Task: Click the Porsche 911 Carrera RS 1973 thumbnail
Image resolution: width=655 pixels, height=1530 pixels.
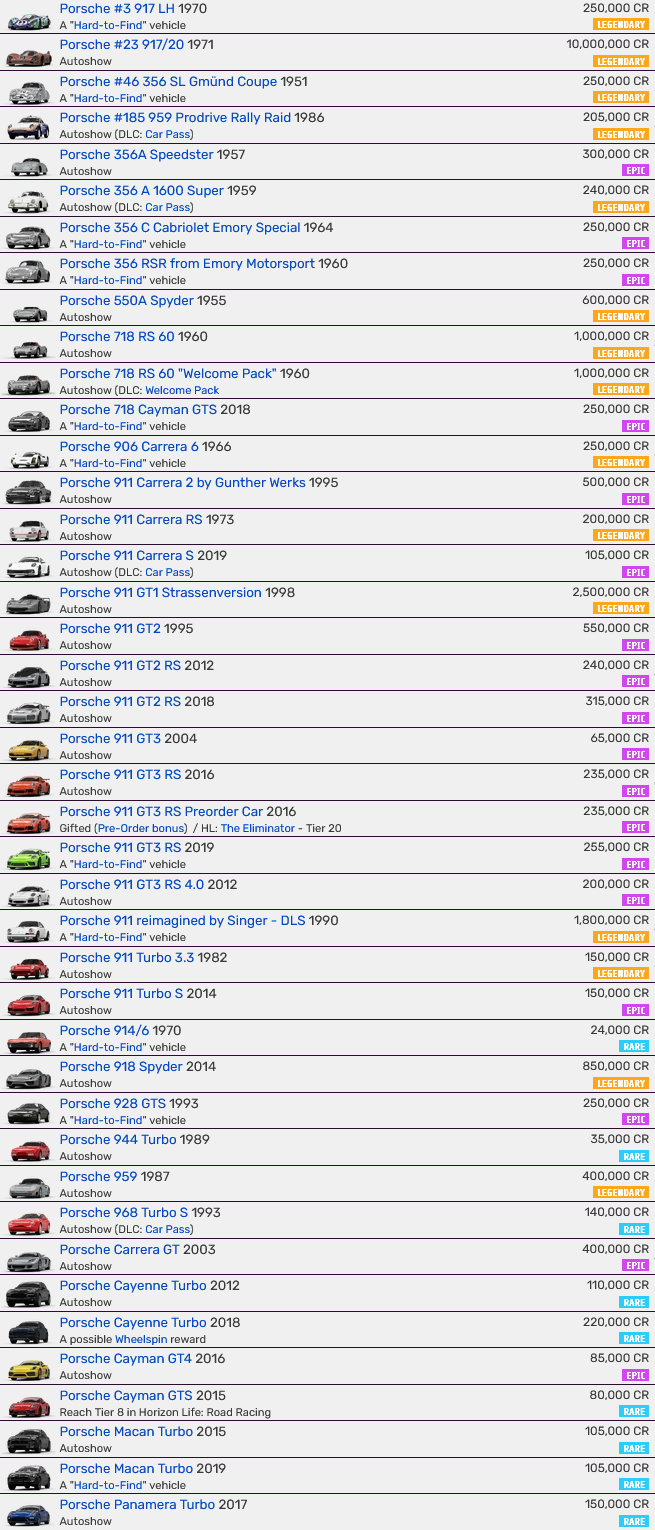Action: pyautogui.click(x=28, y=529)
